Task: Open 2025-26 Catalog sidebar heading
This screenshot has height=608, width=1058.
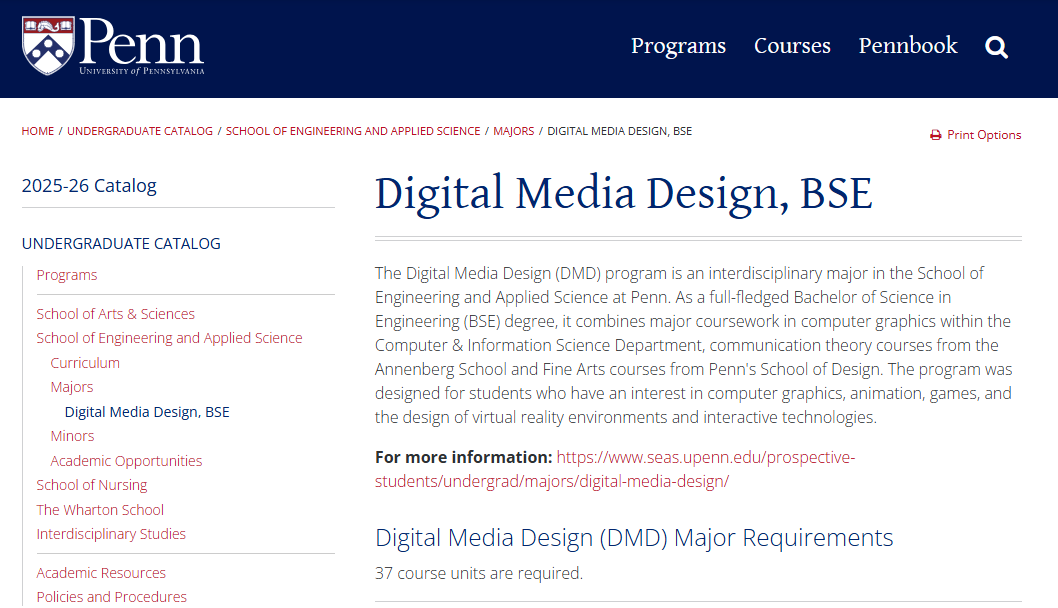Action: click(x=89, y=186)
